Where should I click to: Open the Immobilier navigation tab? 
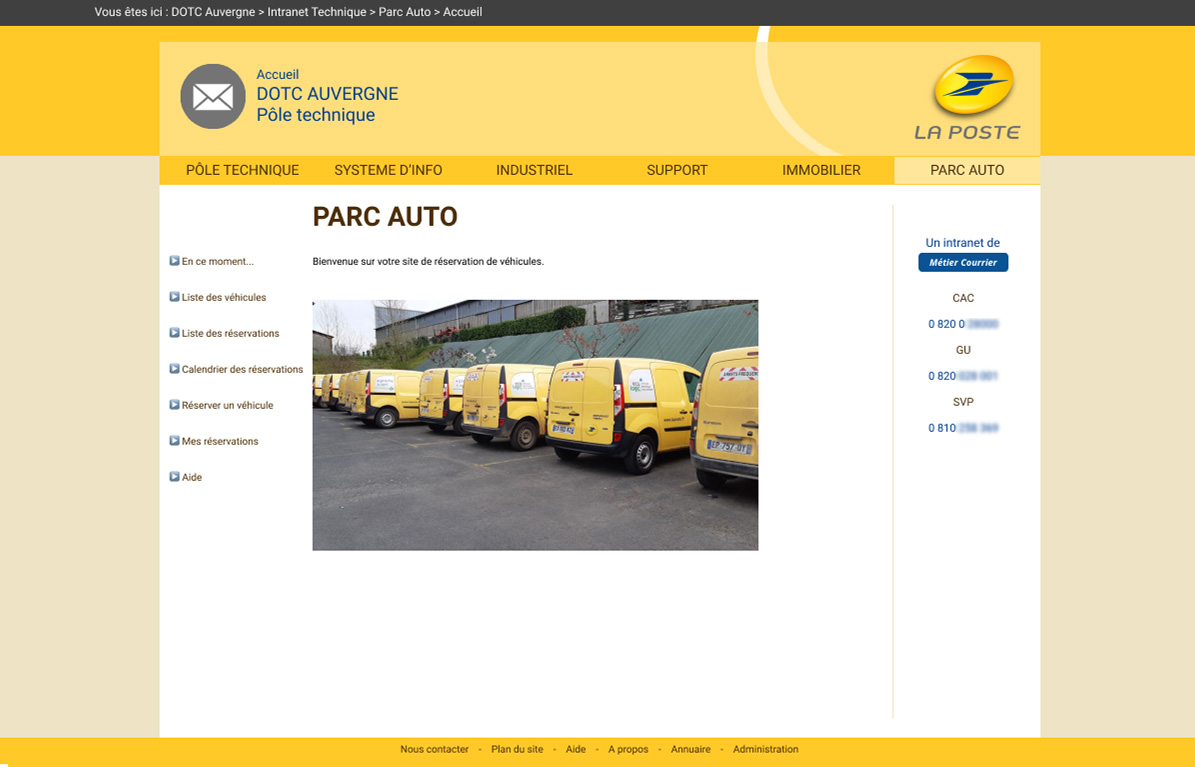click(821, 170)
